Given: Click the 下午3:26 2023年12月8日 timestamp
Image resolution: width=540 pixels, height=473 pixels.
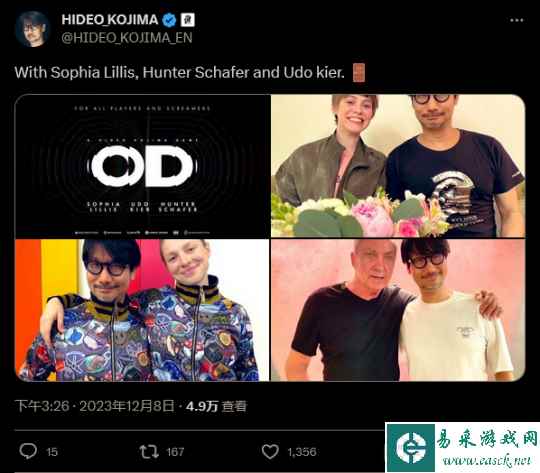Looking at the screenshot, I should 95,406.
